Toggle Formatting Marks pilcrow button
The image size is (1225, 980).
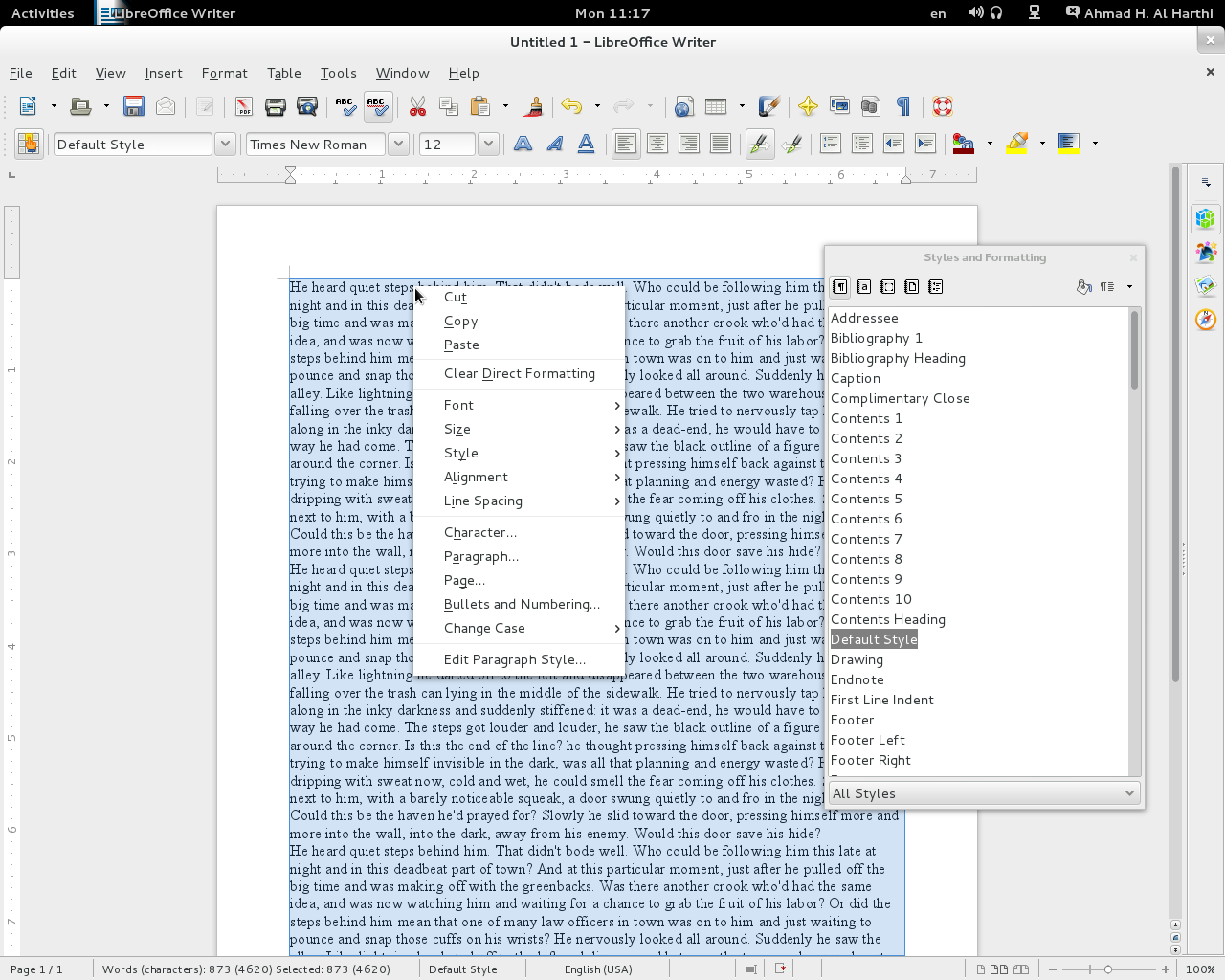[x=902, y=106]
